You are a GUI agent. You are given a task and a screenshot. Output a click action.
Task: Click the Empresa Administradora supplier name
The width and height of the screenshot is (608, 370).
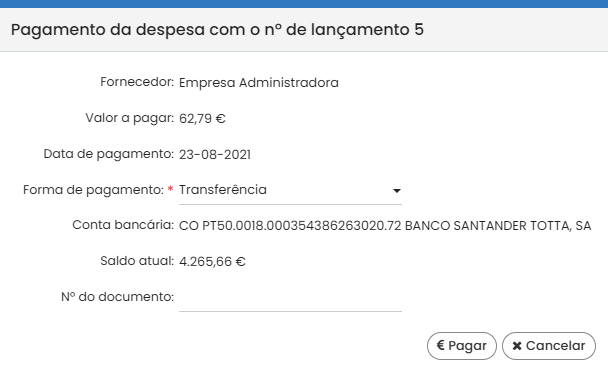click(x=259, y=83)
